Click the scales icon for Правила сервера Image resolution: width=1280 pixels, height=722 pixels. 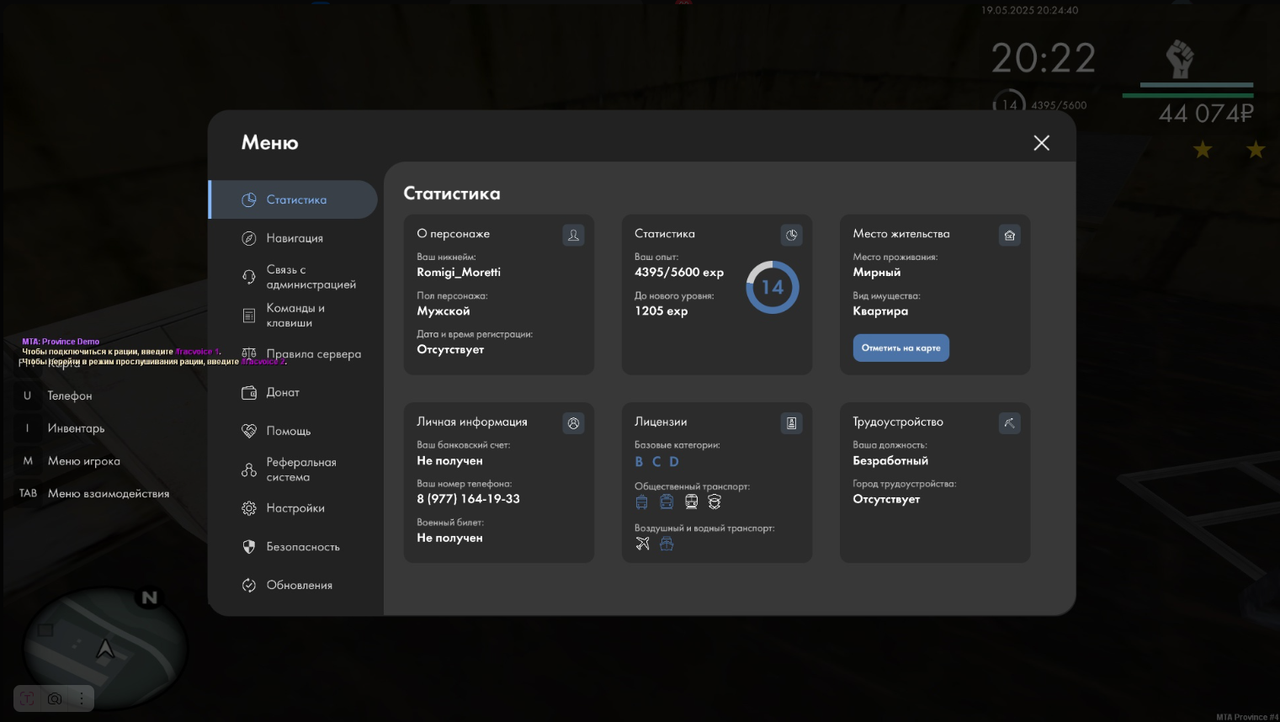click(249, 354)
